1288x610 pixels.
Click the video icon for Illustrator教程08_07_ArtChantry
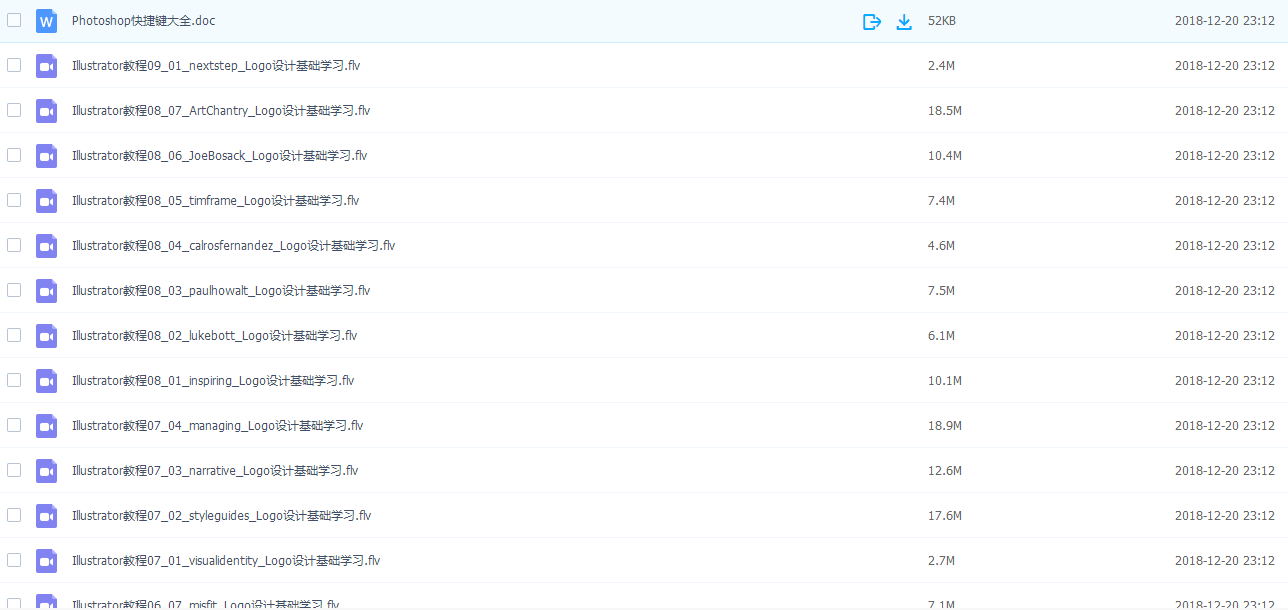pos(46,111)
